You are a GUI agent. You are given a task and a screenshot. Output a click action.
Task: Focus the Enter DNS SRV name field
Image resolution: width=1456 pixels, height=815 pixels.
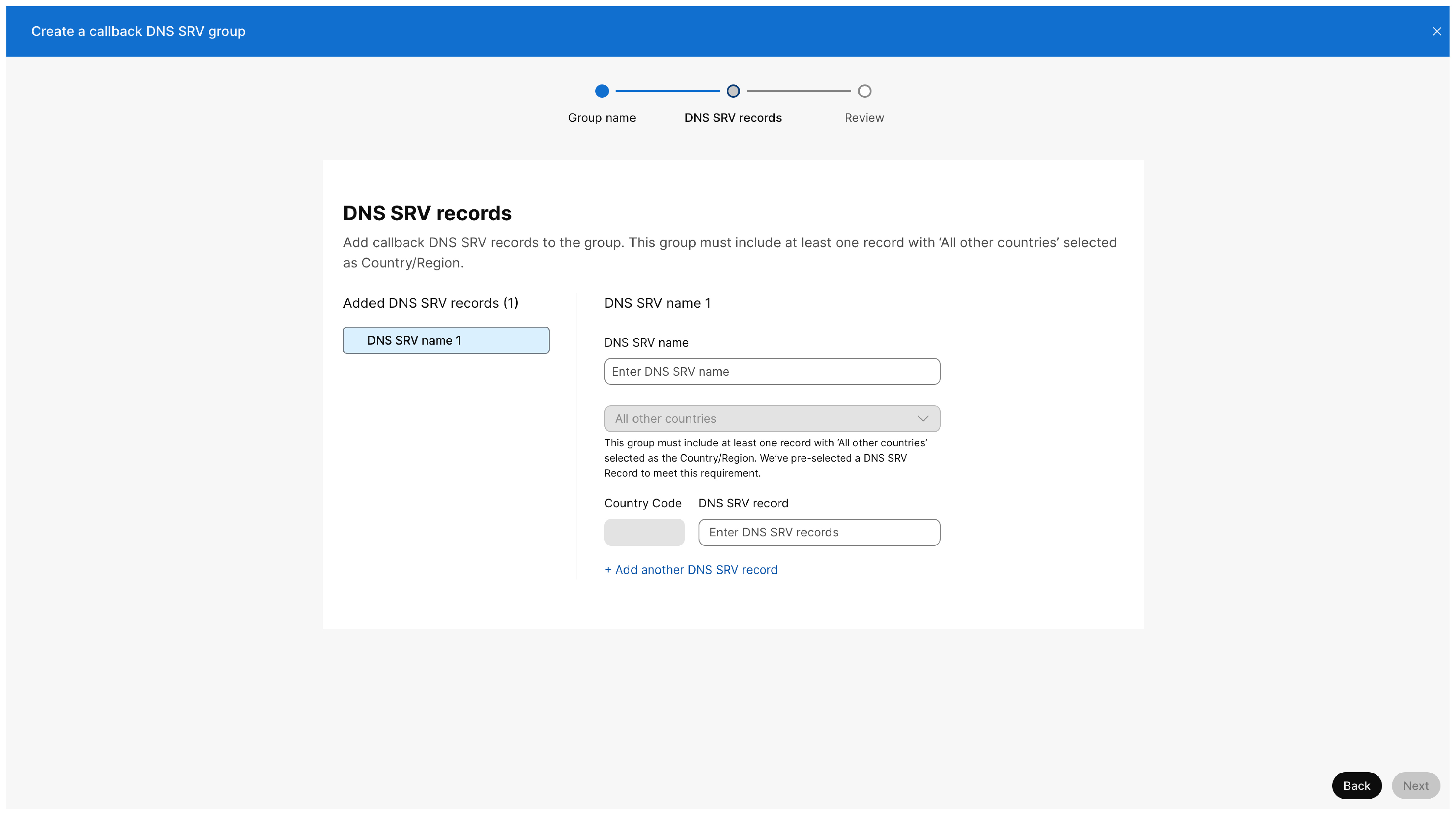click(772, 372)
